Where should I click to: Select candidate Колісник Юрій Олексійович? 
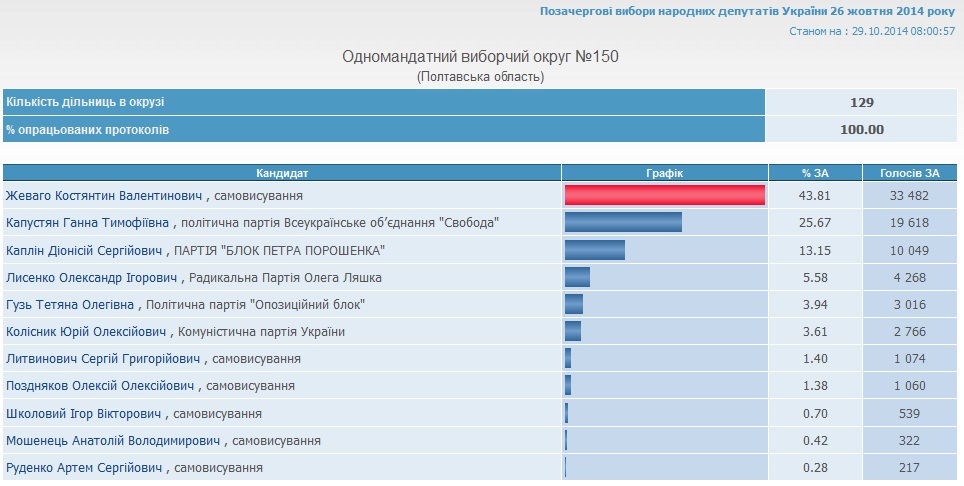click(x=88, y=331)
